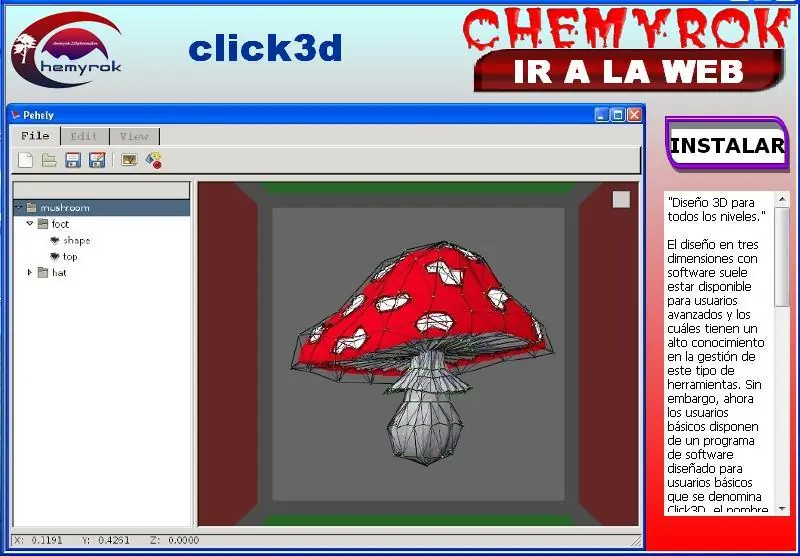Click the click3d title text
800x556 pixels.
pos(265,48)
